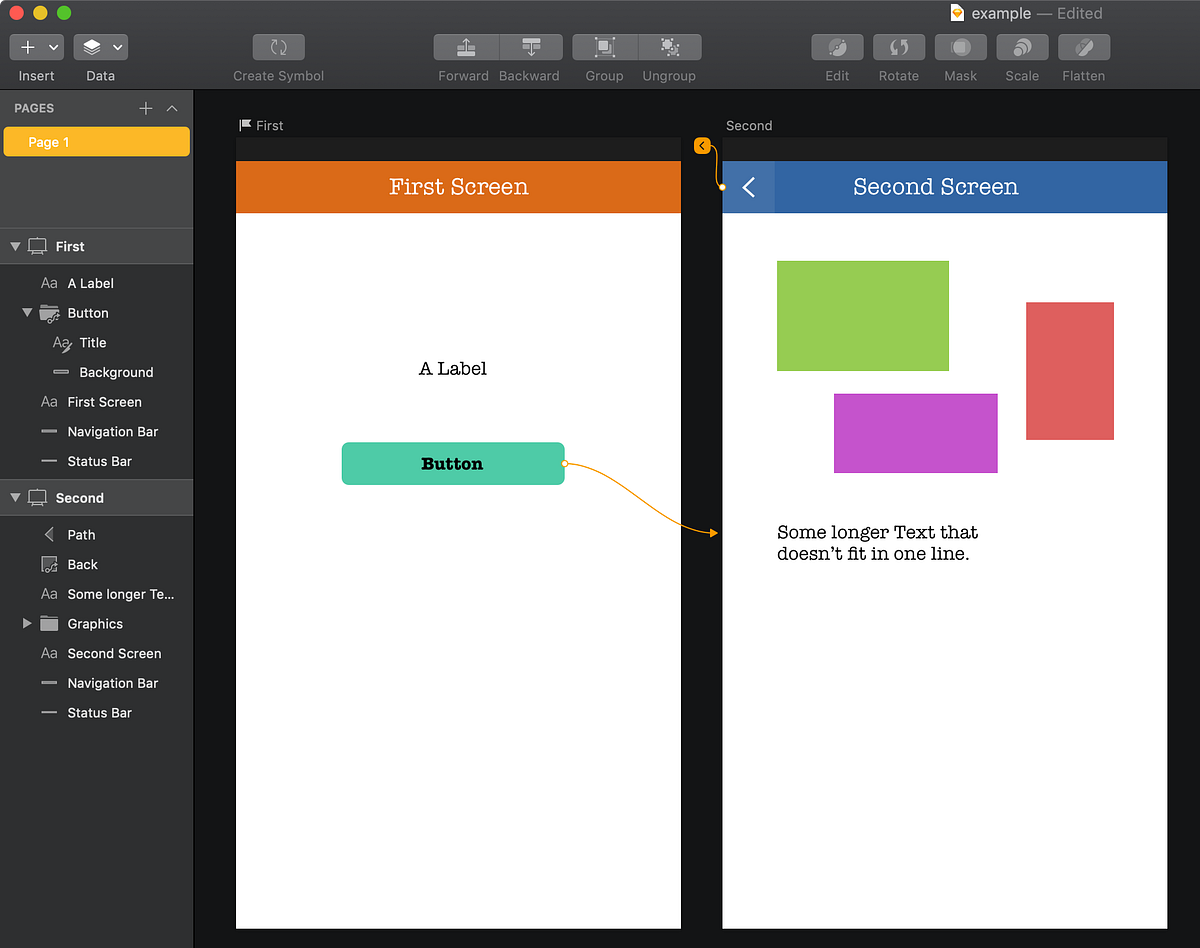
Task: Expand the Graphics folder in the layer list
Action: [27, 623]
